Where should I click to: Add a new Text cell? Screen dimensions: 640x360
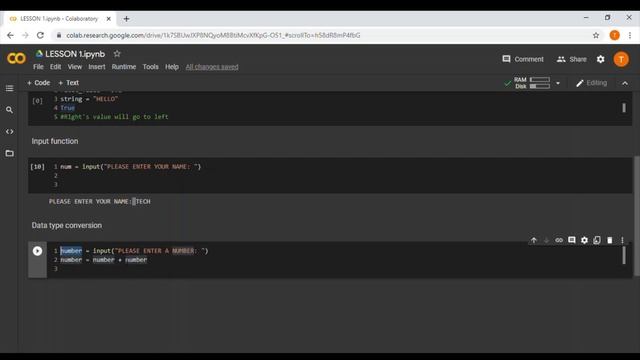(69, 83)
